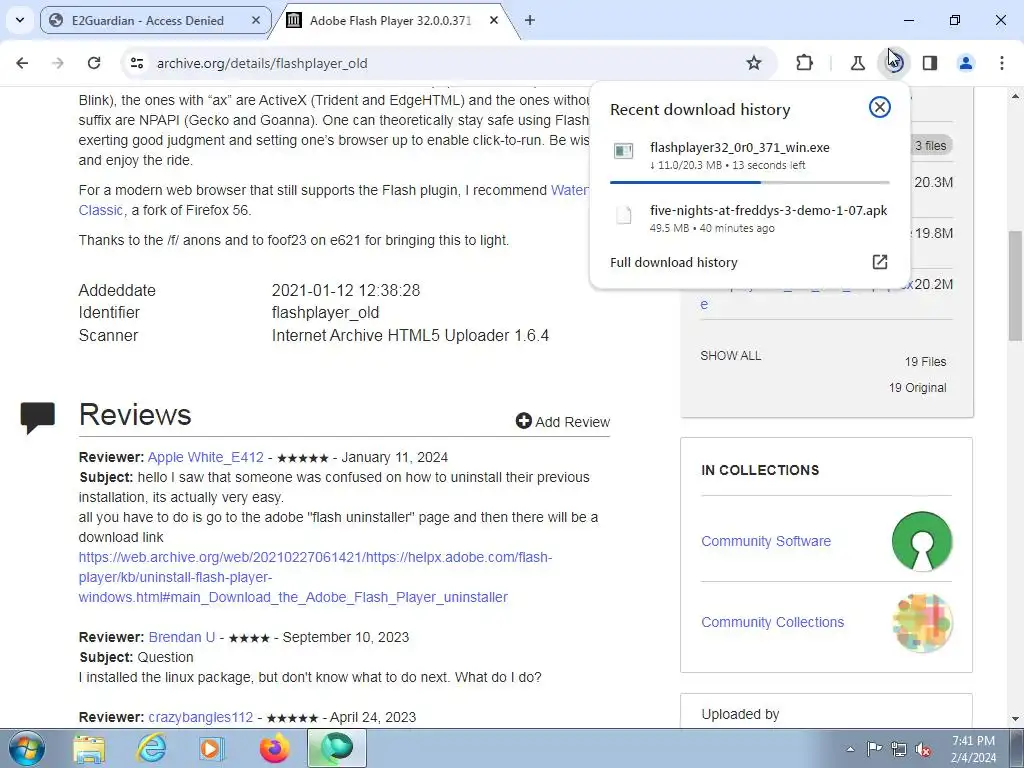The width and height of the screenshot is (1024, 768).
Task: Click flashplayer32_0r0_371_win.exe download entry name
Action: (x=740, y=148)
